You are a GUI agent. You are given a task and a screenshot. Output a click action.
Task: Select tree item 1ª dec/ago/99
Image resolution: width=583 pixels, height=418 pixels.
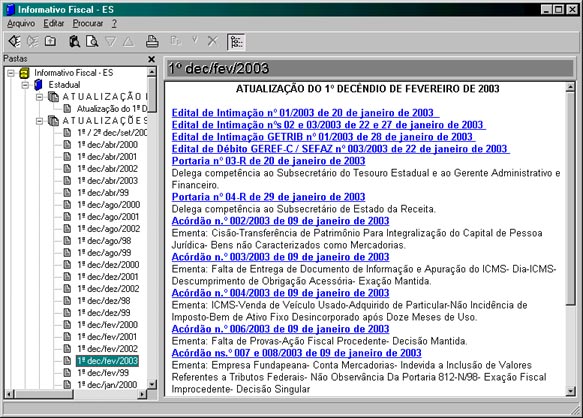pos(104,253)
